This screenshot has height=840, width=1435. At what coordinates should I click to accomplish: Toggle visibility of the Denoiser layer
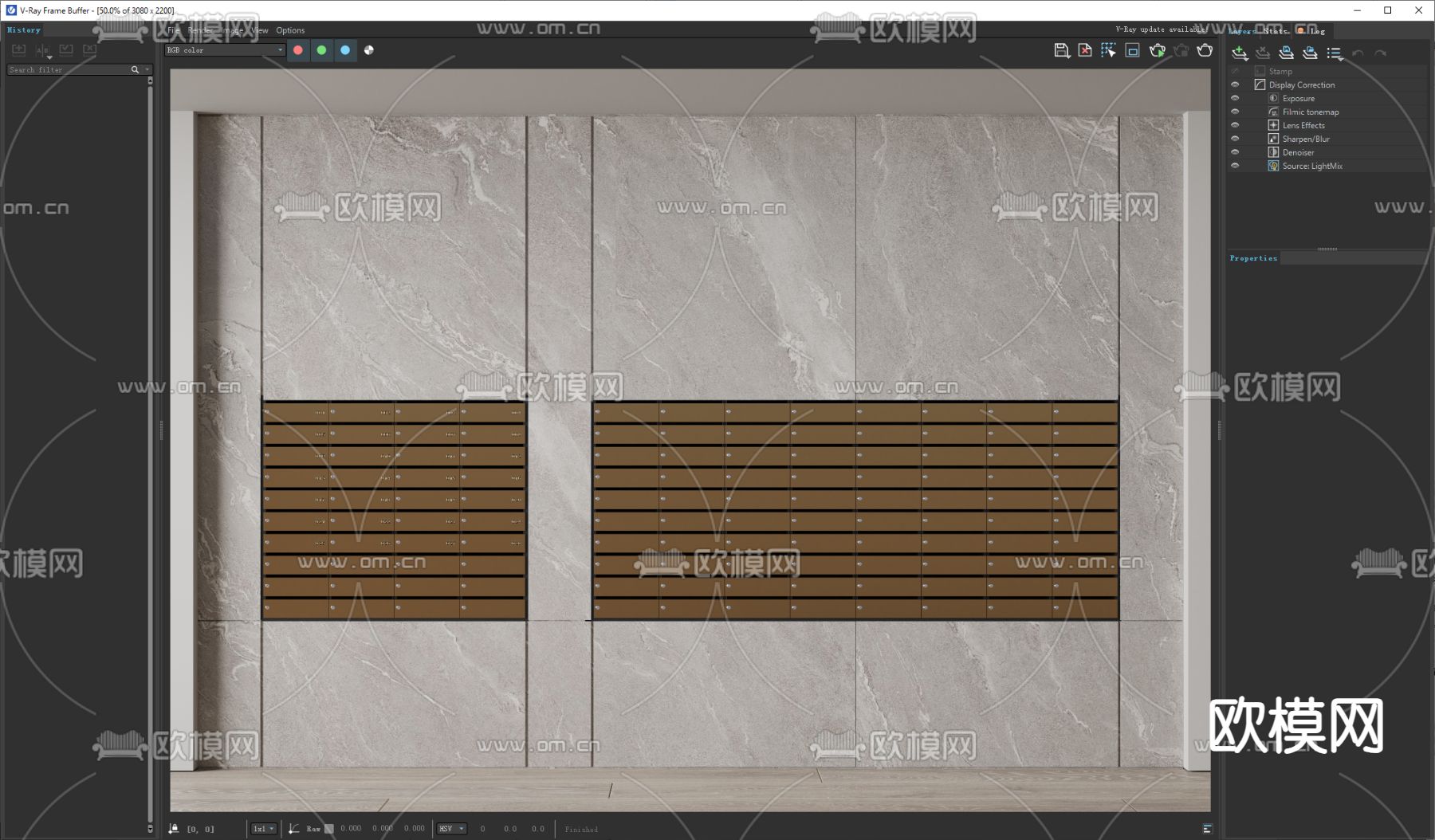[1235, 152]
